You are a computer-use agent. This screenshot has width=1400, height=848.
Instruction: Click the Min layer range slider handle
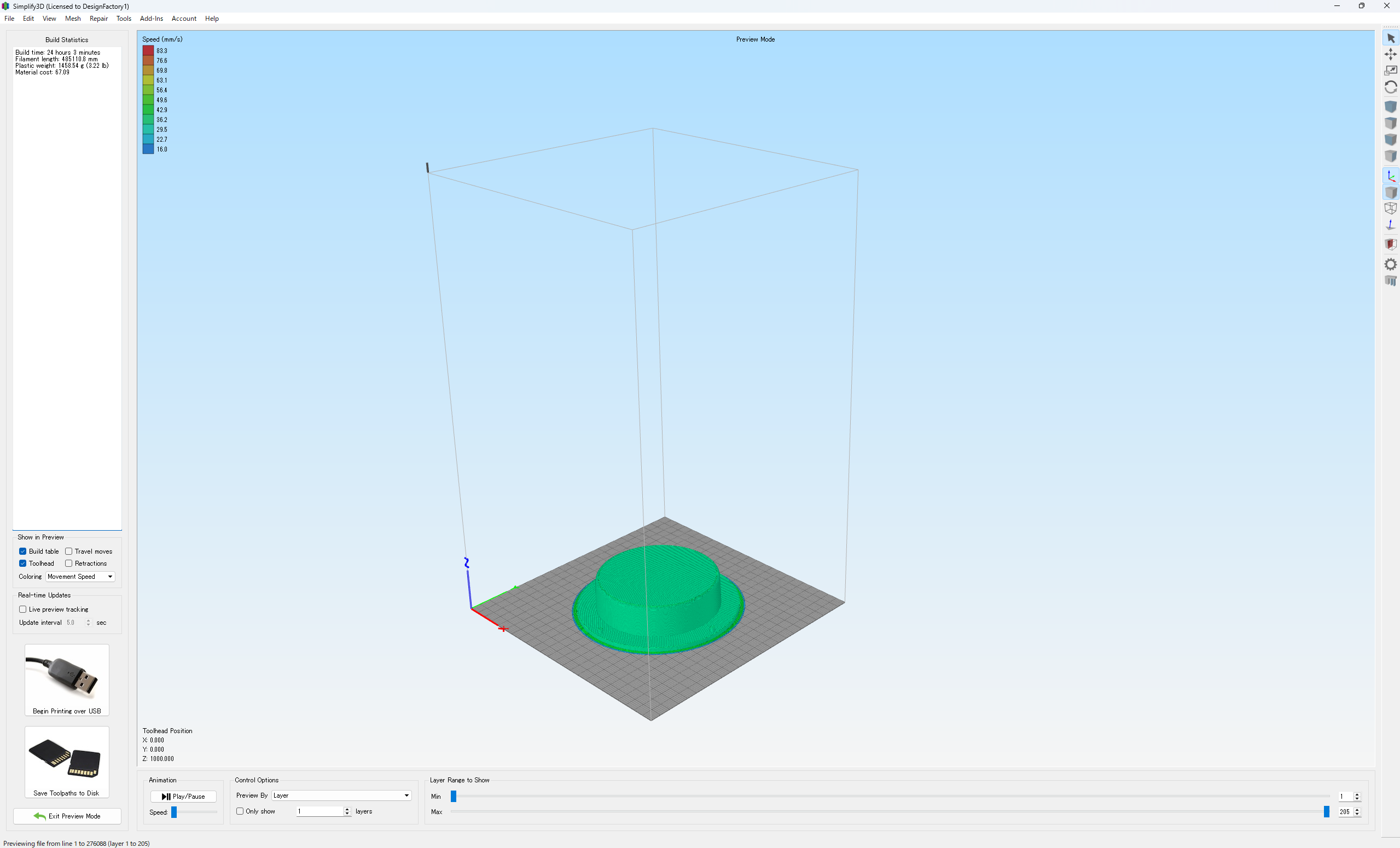pos(454,796)
